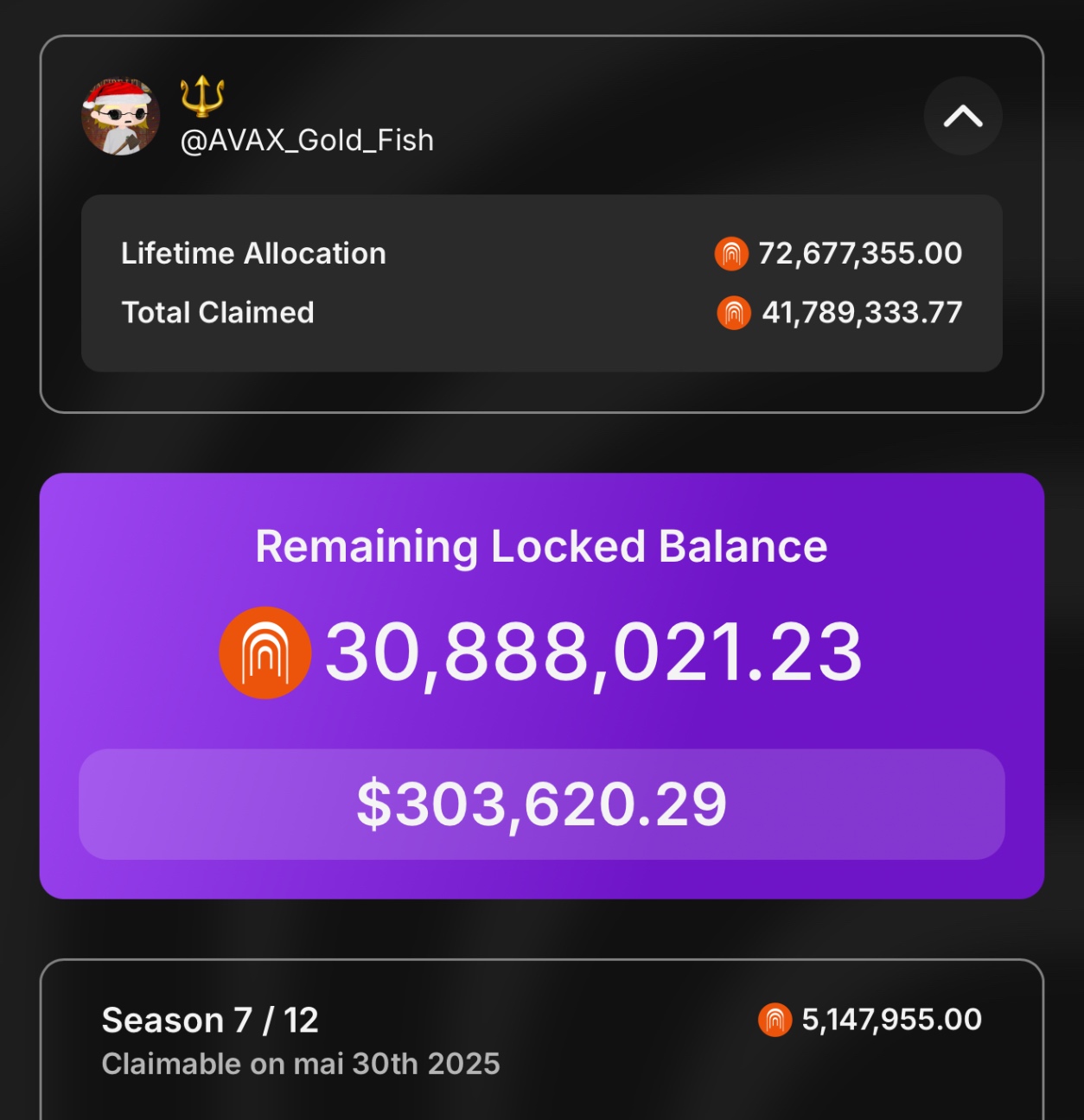Select the Total Claimed label
Screen dimensions: 1084x1120
coord(218,313)
